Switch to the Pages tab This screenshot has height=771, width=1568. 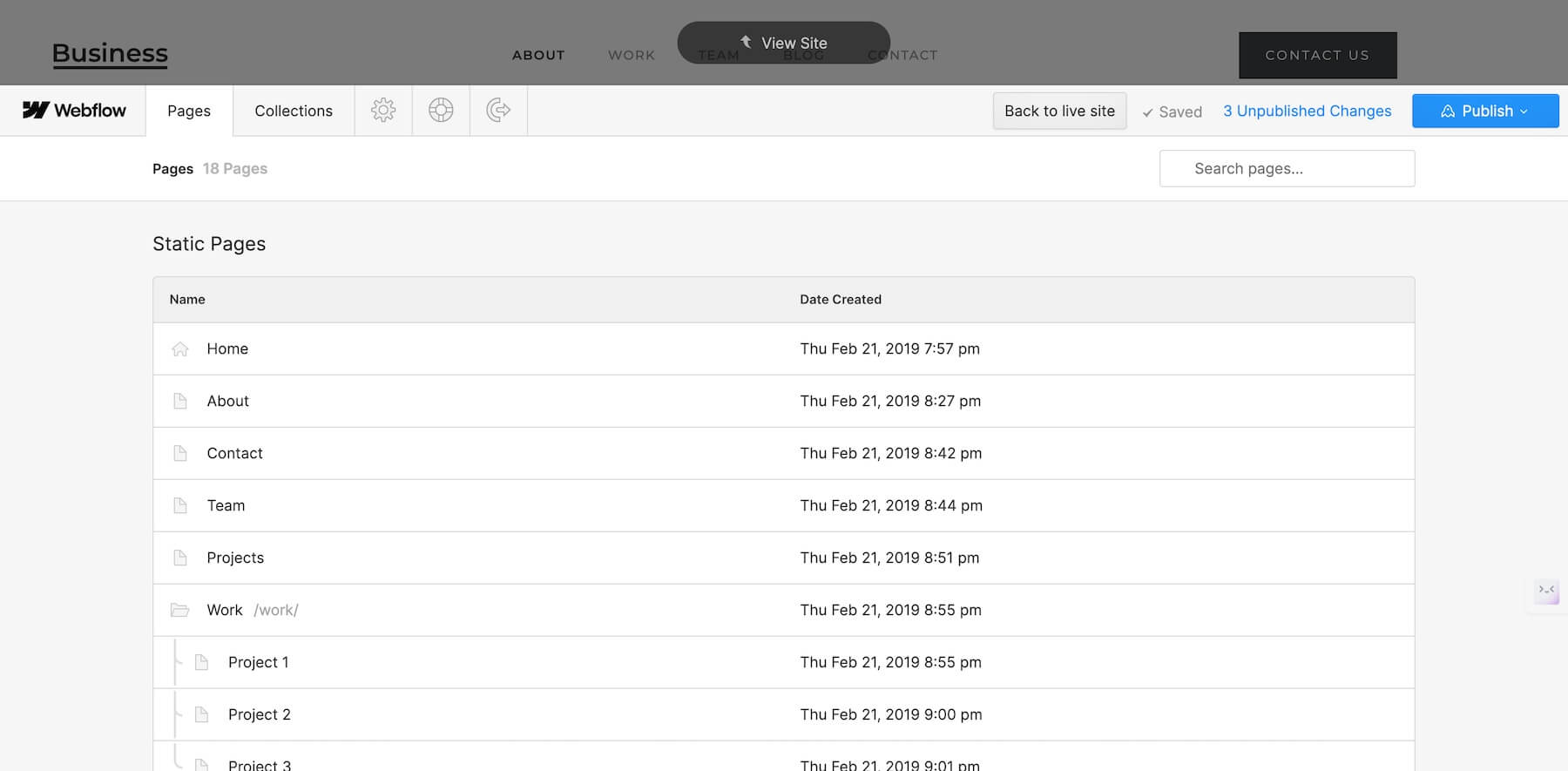pyautogui.click(x=189, y=111)
